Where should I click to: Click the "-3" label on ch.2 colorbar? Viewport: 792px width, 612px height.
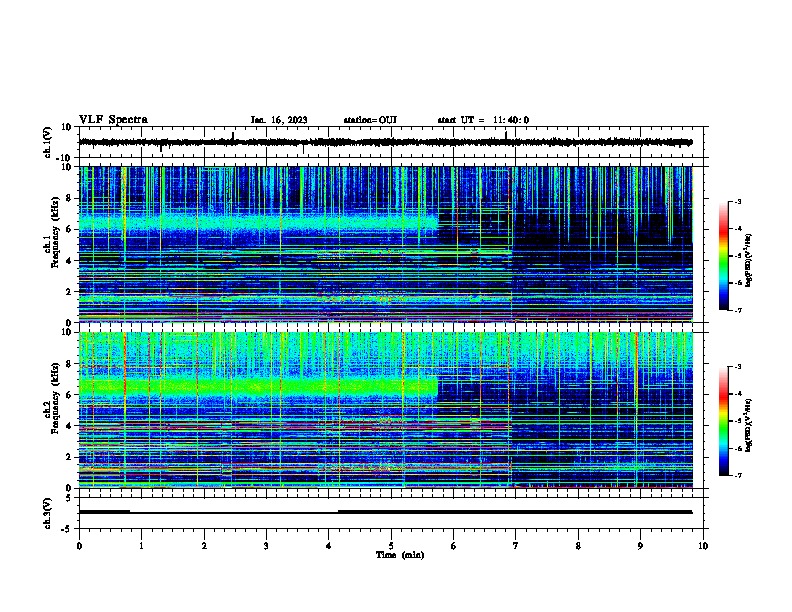click(x=738, y=367)
